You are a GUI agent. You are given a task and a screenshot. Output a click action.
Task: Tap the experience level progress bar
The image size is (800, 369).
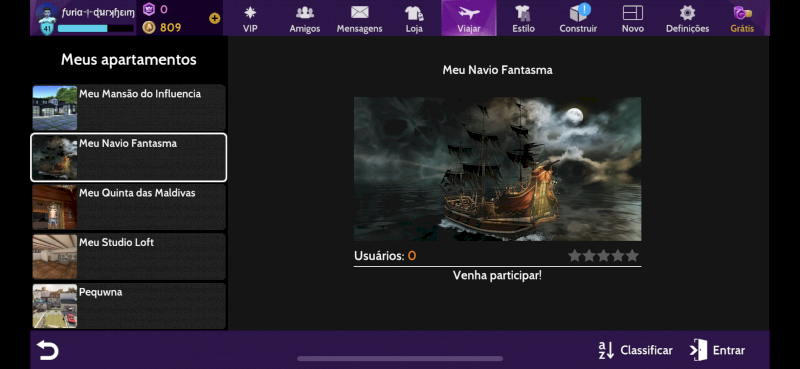[x=95, y=29]
